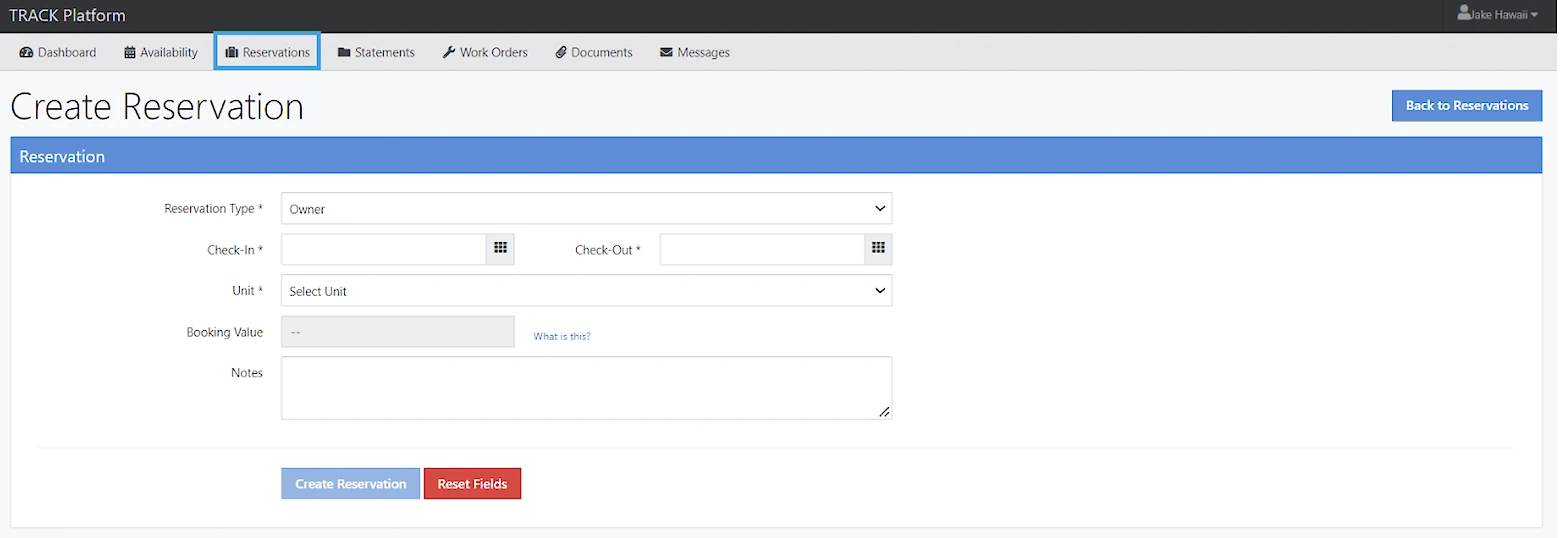1561x538 pixels.
Task: Click the Messages envelope icon
Action: [666, 52]
